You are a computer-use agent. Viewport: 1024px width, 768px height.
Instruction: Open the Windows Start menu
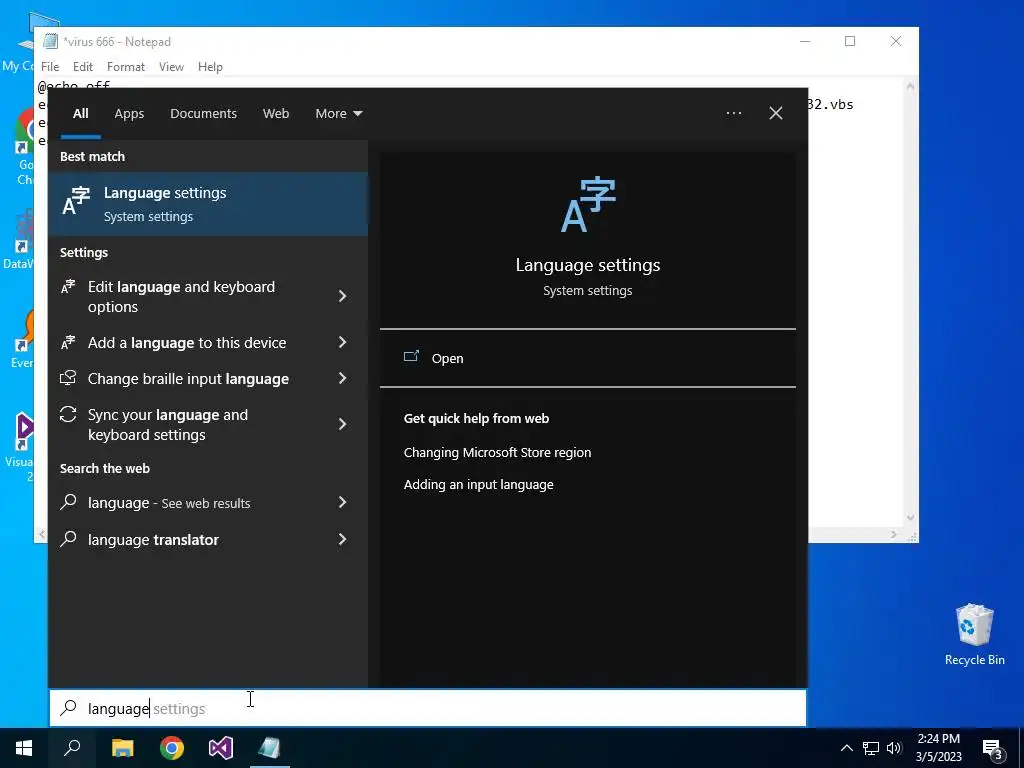[24, 748]
